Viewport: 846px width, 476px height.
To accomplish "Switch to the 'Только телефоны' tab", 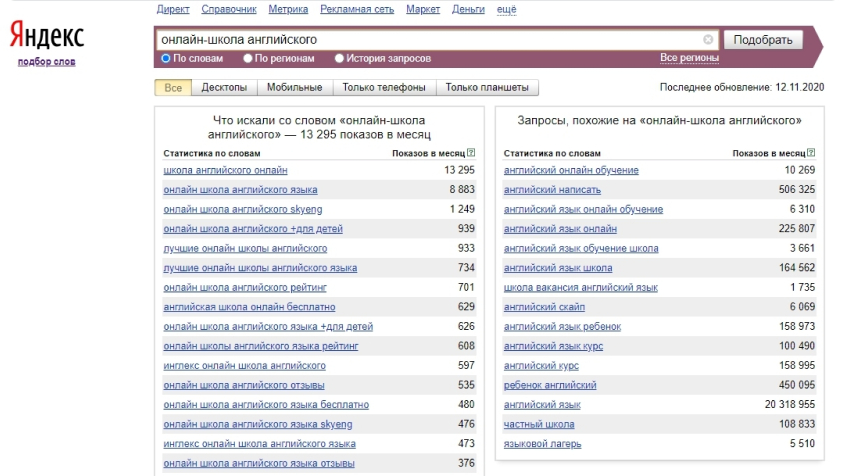I will (384, 87).
